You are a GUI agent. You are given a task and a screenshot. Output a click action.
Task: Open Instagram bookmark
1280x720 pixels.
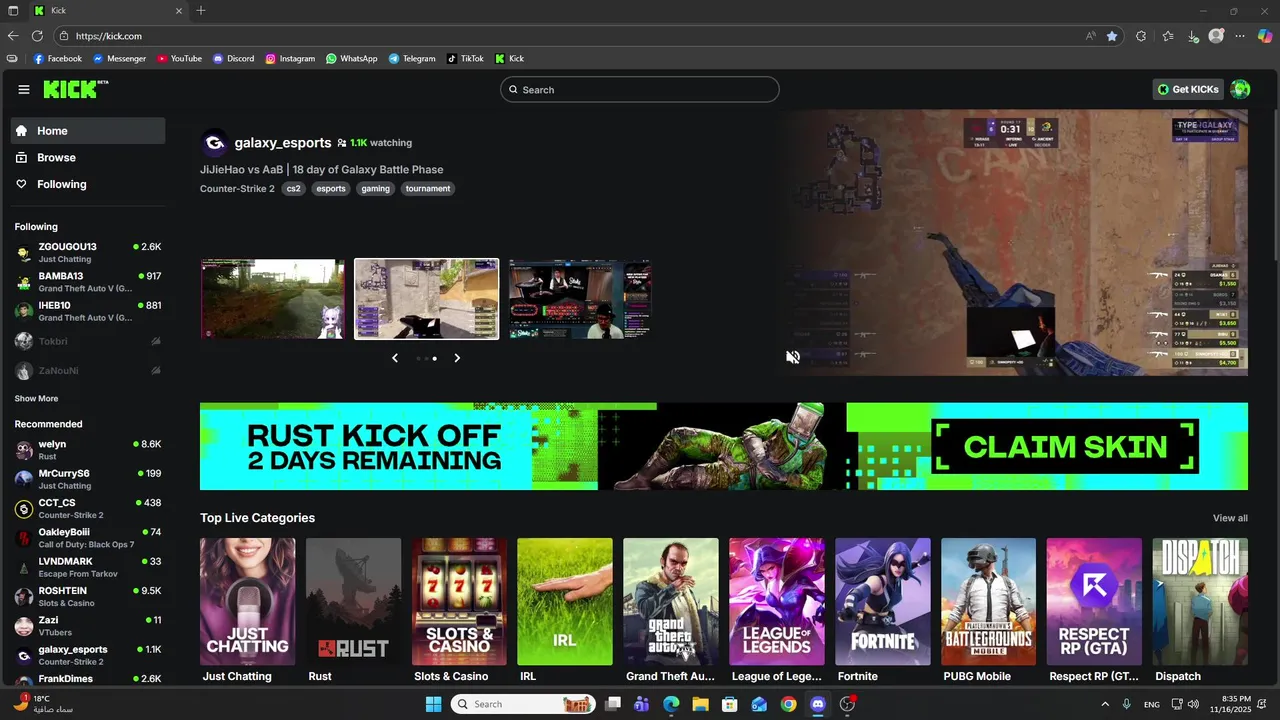tap(290, 59)
